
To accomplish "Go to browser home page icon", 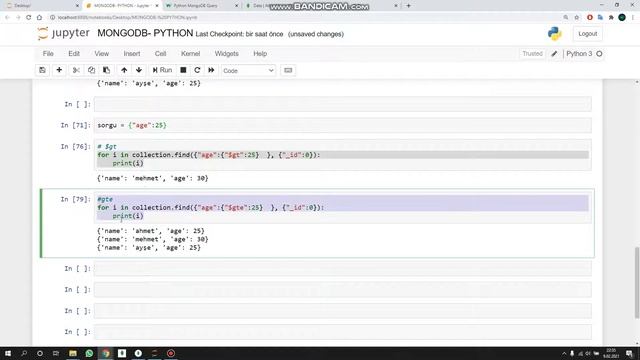I will coord(39,18).
